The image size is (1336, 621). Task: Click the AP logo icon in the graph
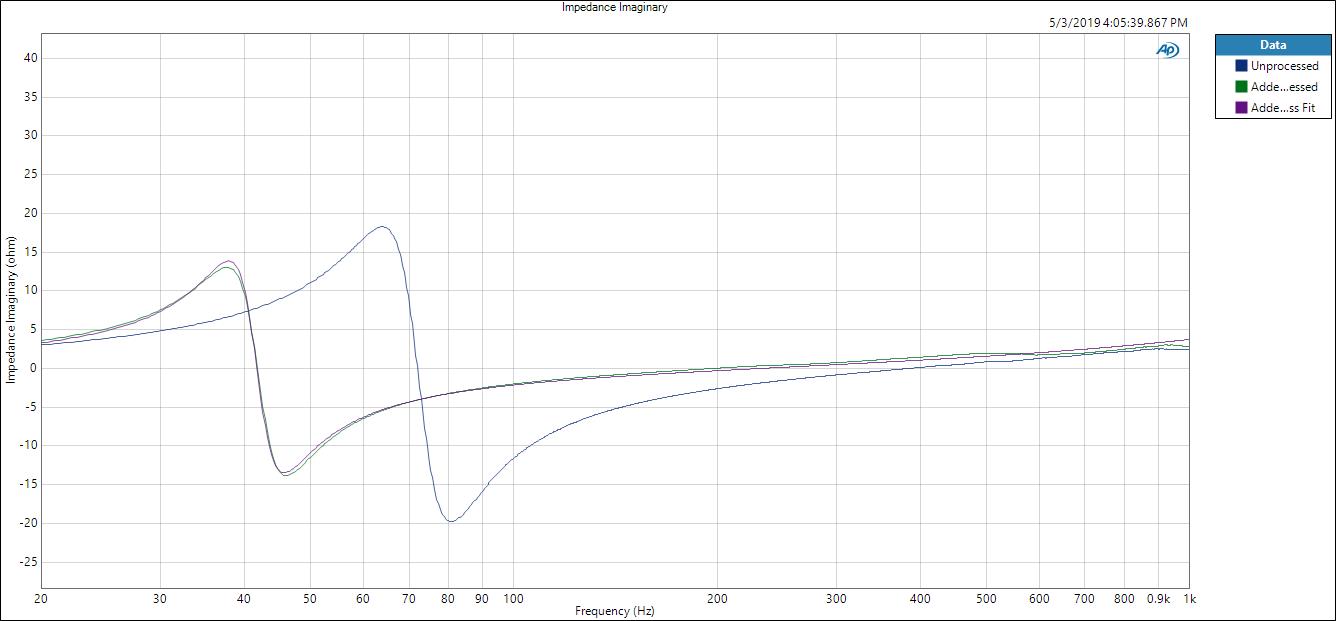tap(1167, 50)
